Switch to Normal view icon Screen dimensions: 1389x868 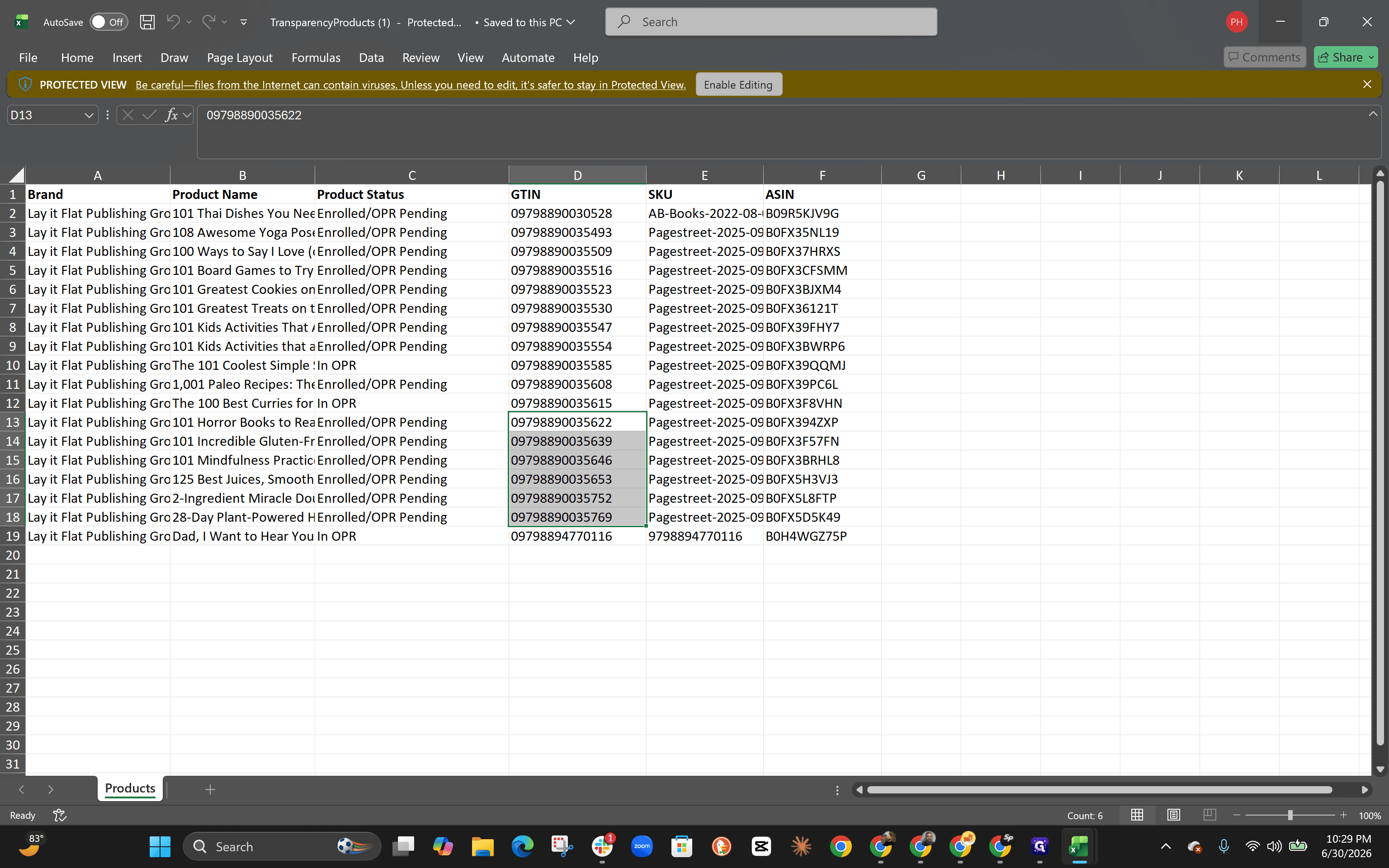tap(1137, 815)
